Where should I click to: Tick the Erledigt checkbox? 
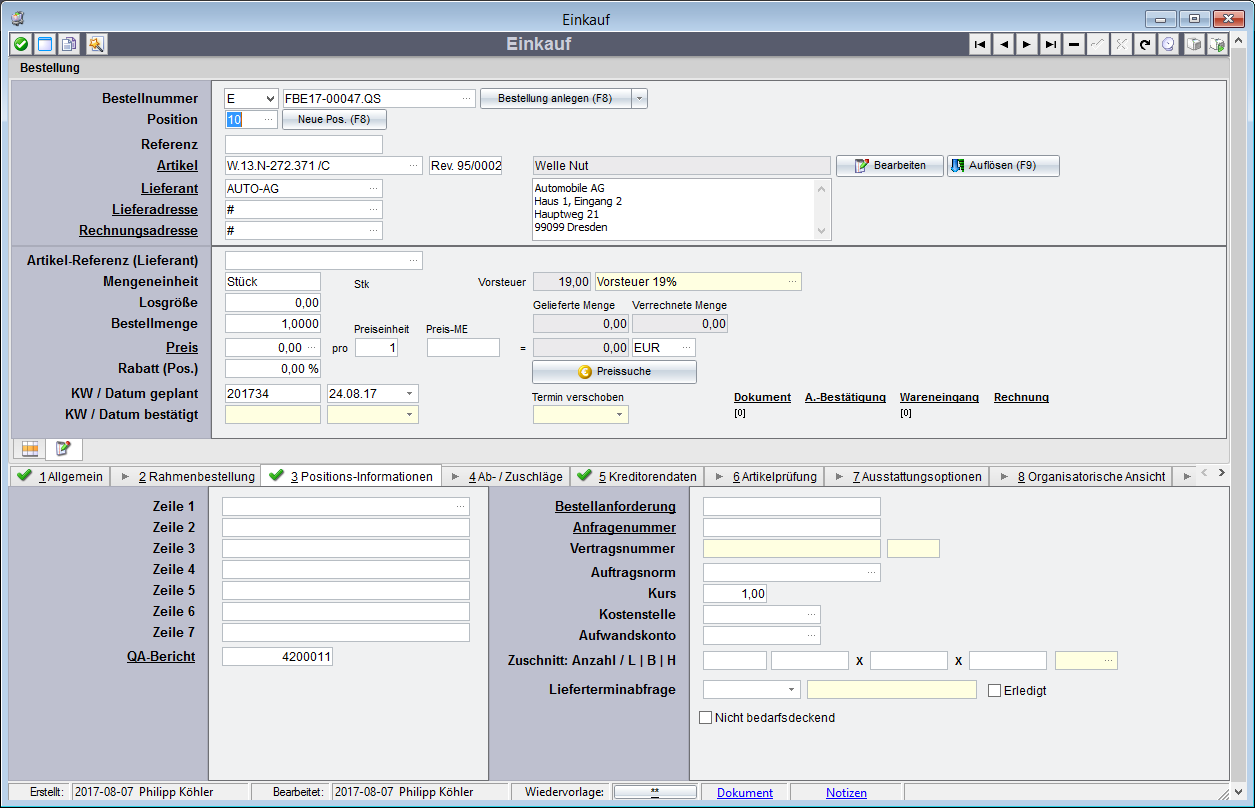tap(994, 690)
